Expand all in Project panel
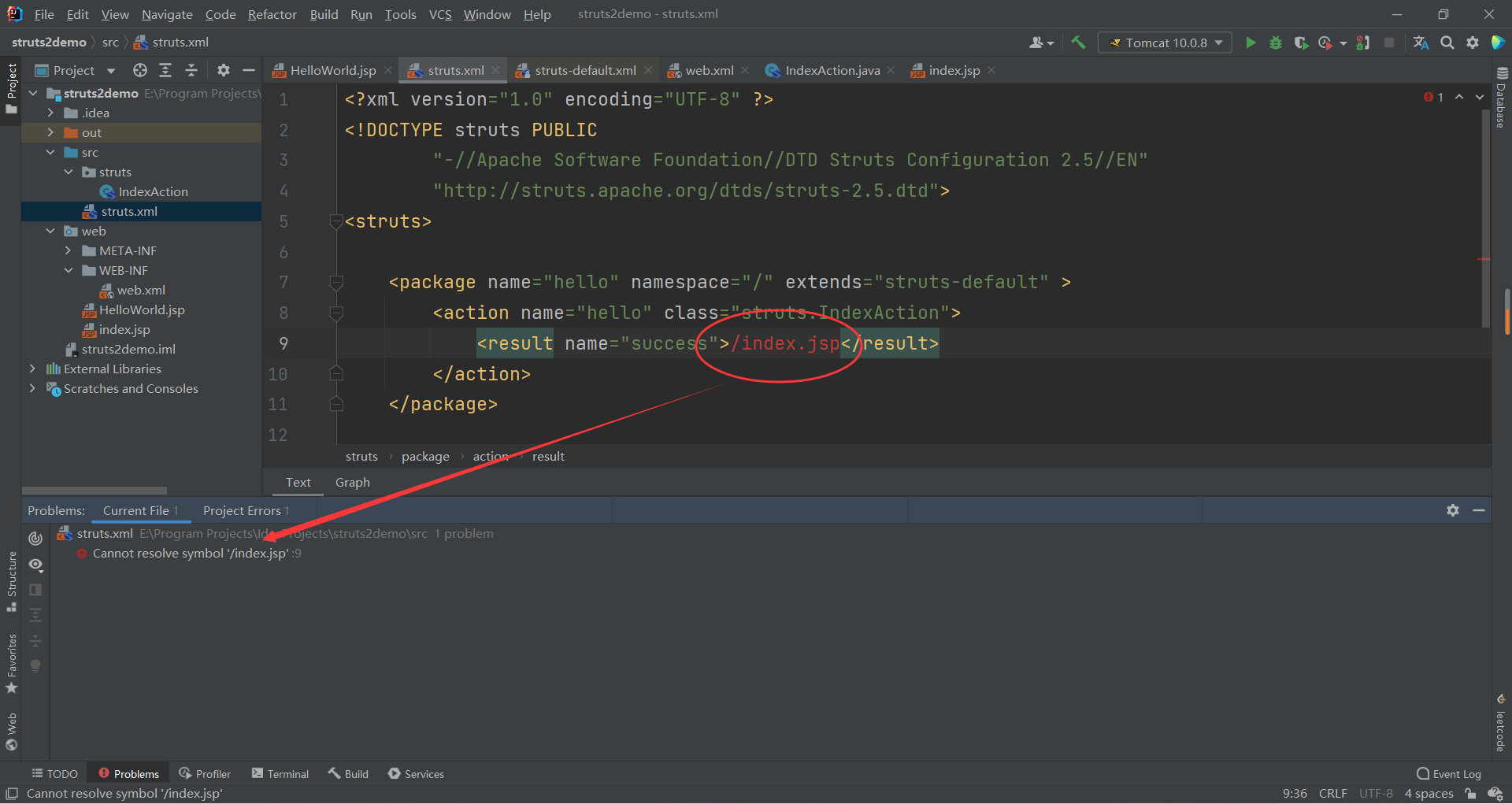Image resolution: width=1512 pixels, height=804 pixels. (165, 70)
